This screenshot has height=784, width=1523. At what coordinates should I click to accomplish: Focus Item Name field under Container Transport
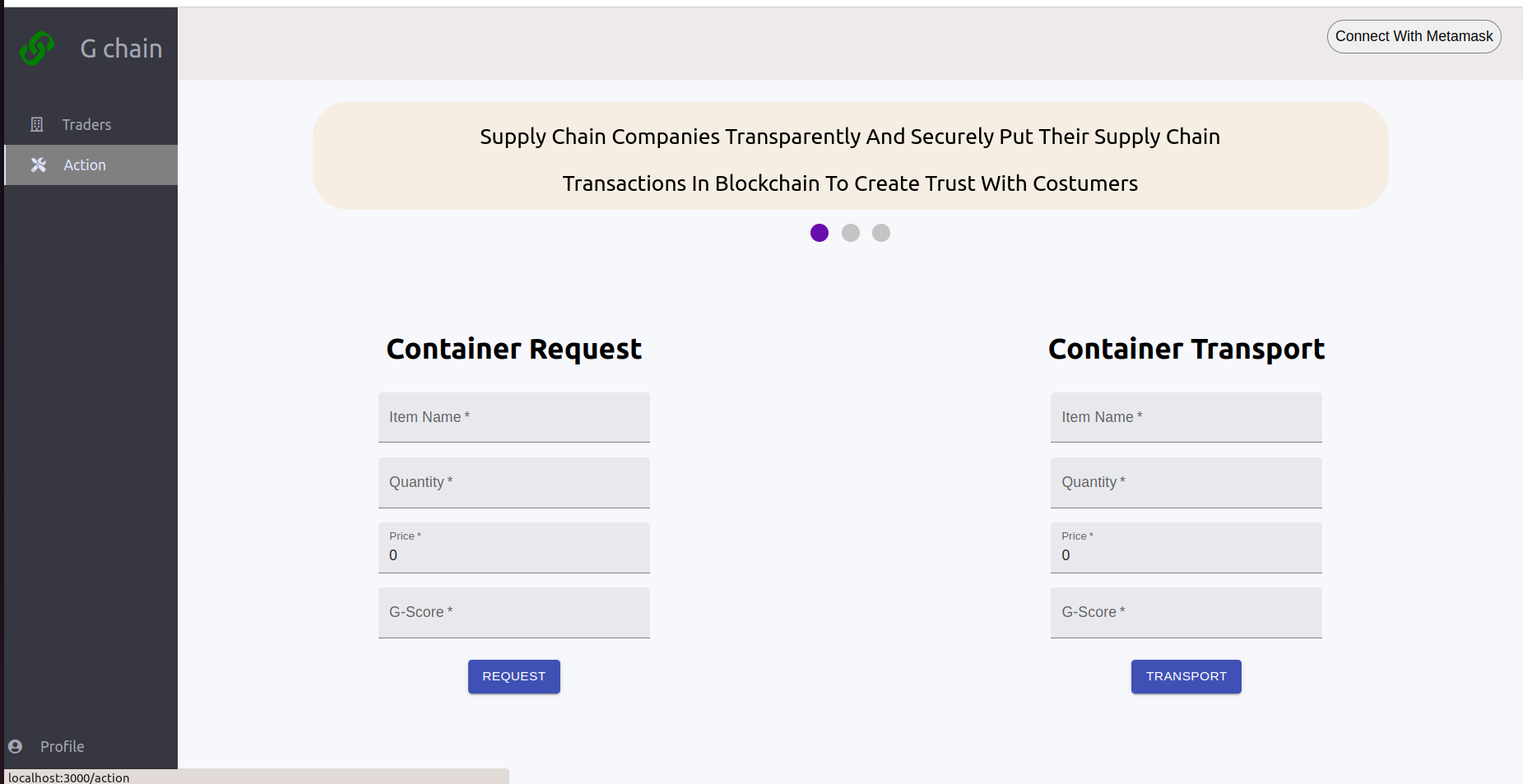pyautogui.click(x=1186, y=417)
